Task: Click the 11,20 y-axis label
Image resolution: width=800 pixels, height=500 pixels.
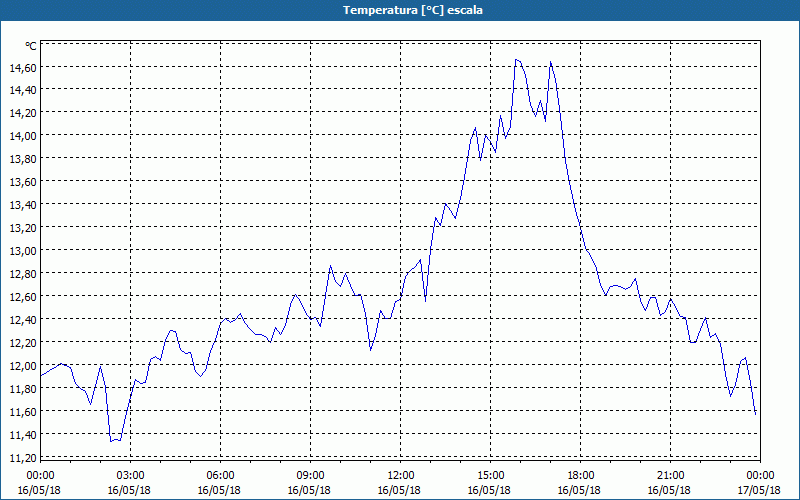Action: (23, 458)
